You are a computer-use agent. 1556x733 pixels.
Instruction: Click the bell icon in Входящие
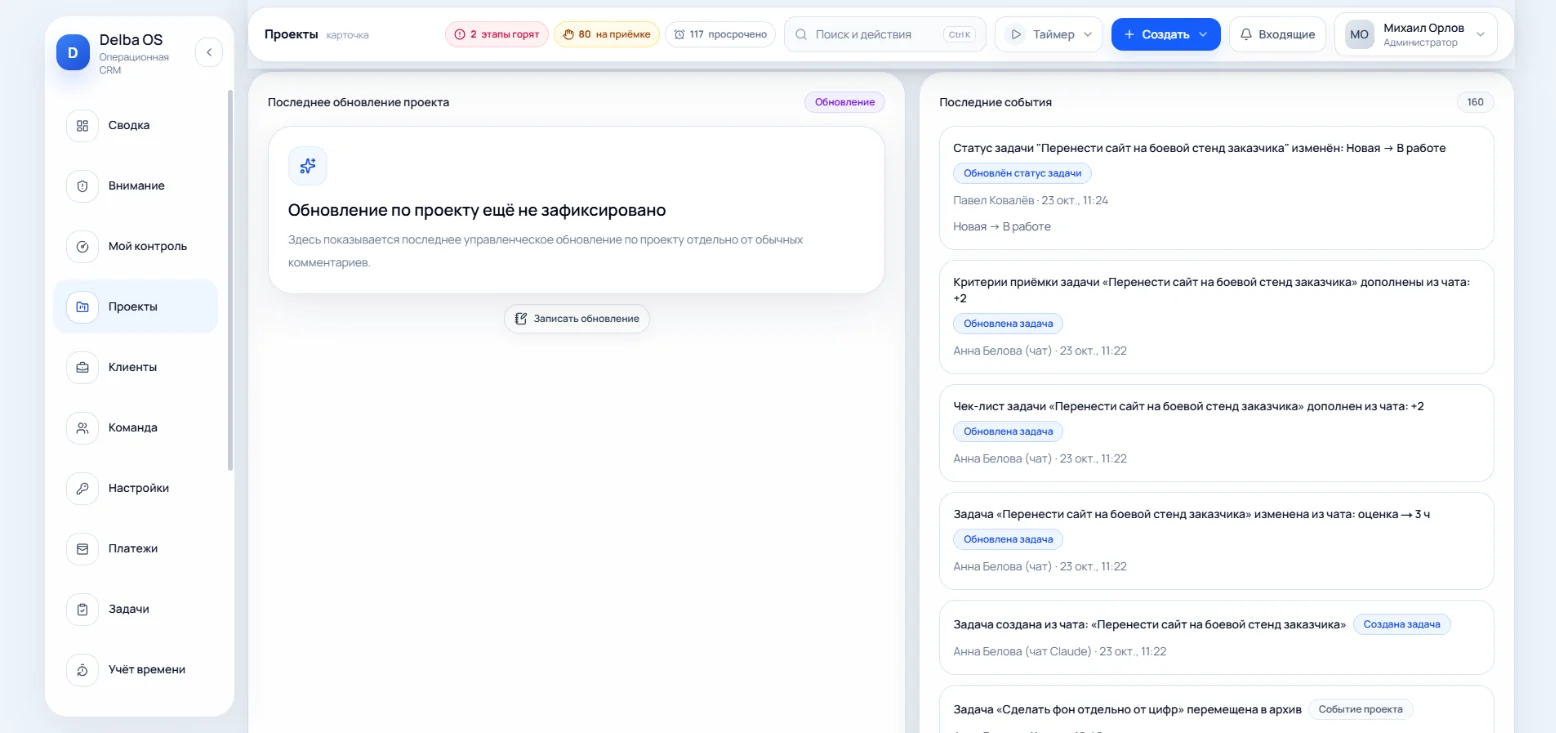[1246, 34]
